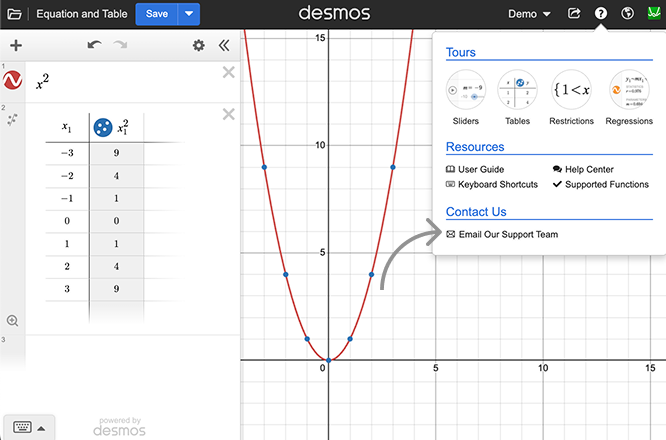The width and height of the screenshot is (666, 440).
Task: Click the Undo arrow
Action: 94,45
